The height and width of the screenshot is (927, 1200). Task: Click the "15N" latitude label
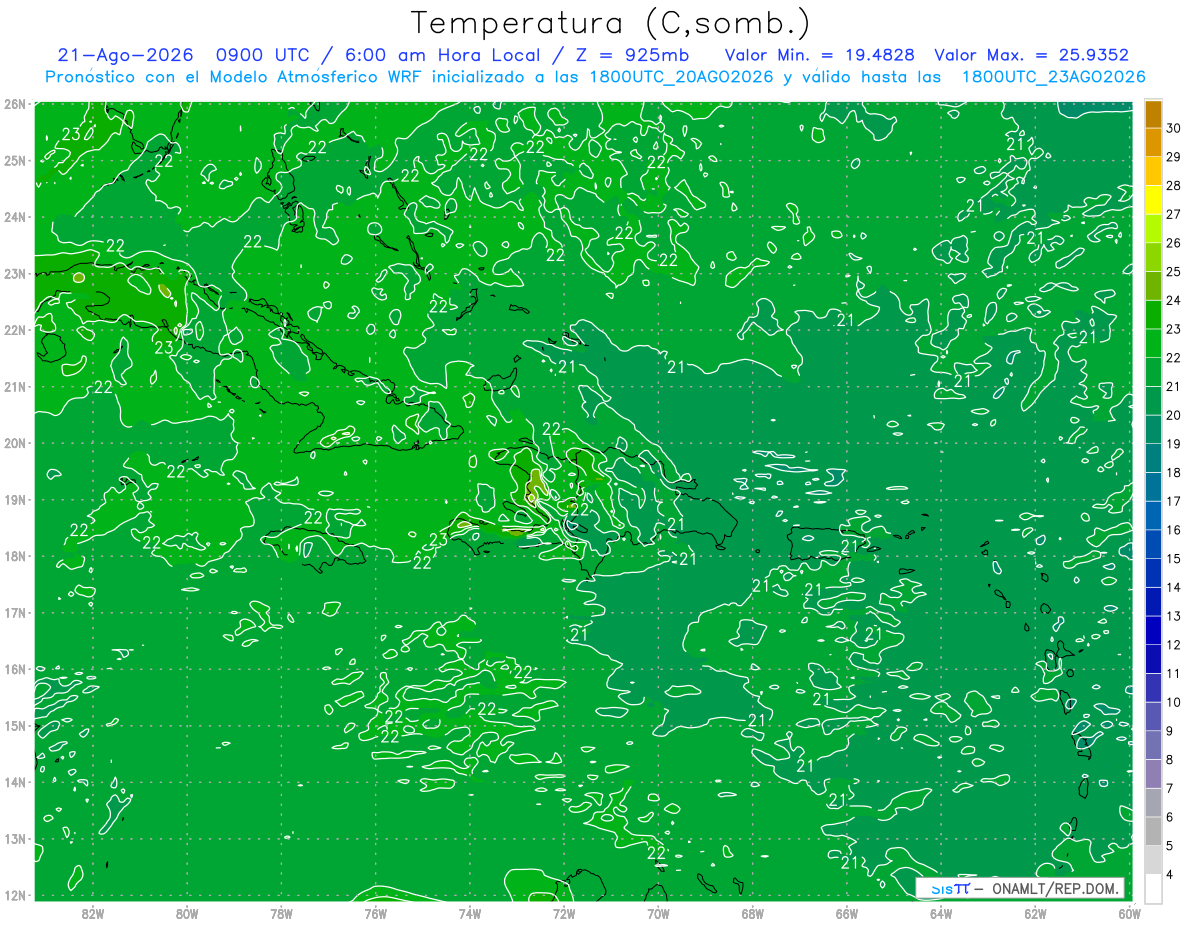tap(14, 725)
